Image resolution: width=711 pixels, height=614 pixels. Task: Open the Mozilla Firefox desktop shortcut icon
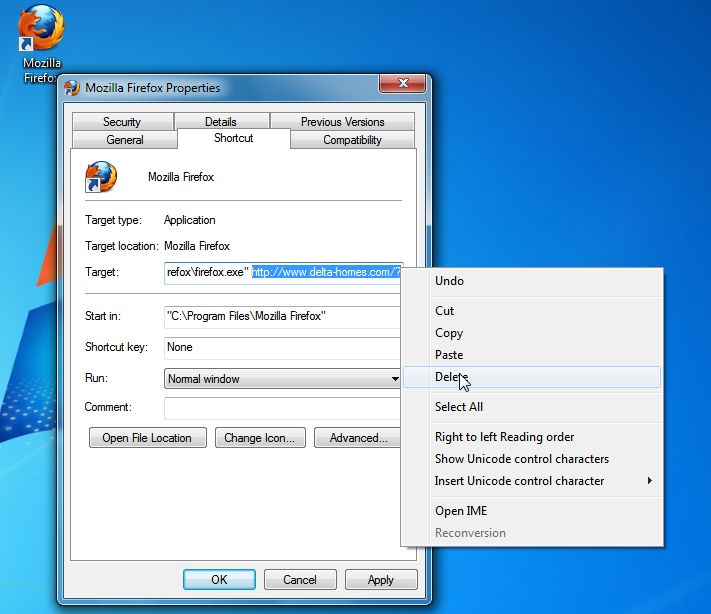[41, 27]
